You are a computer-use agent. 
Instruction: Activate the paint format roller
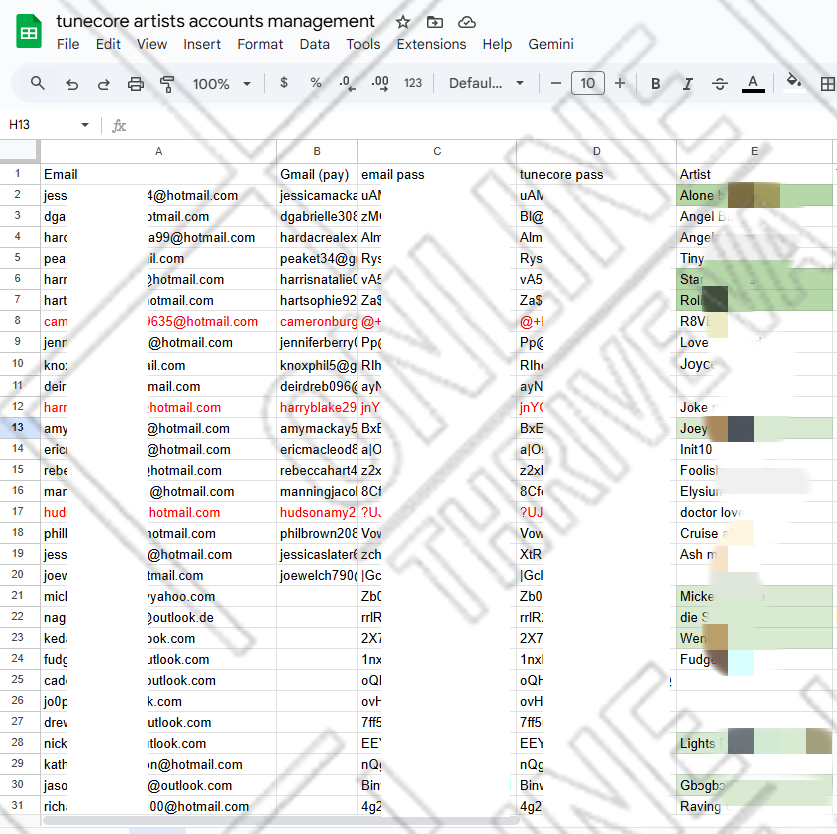click(167, 83)
